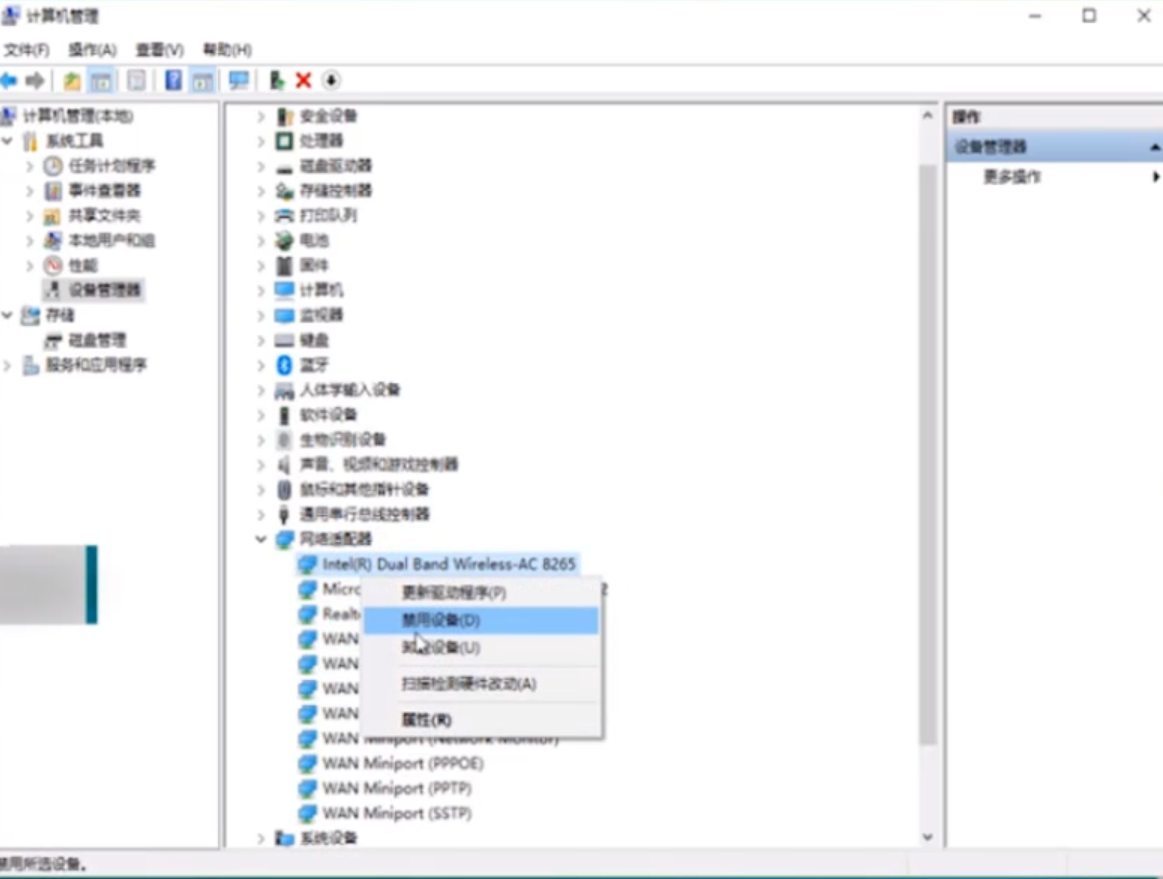Open the 查看(V) menu
1163x879 pixels.
(x=159, y=50)
